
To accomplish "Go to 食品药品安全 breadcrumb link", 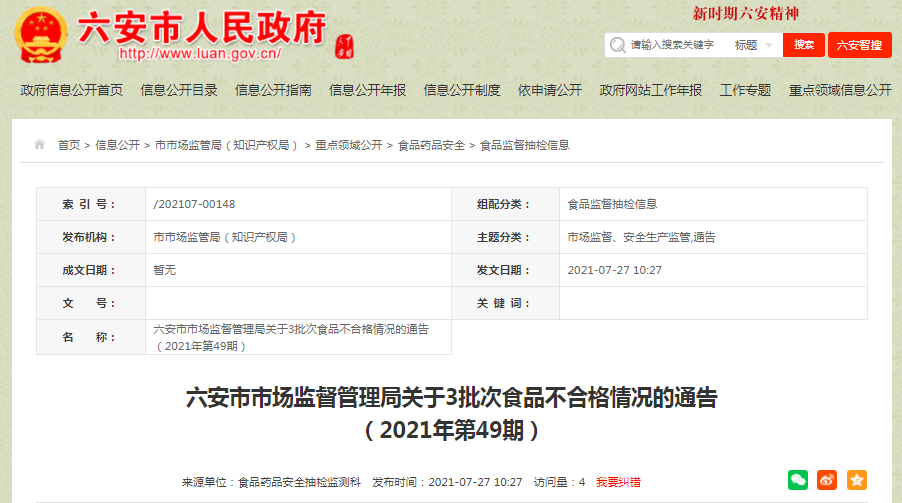I will (431, 145).
